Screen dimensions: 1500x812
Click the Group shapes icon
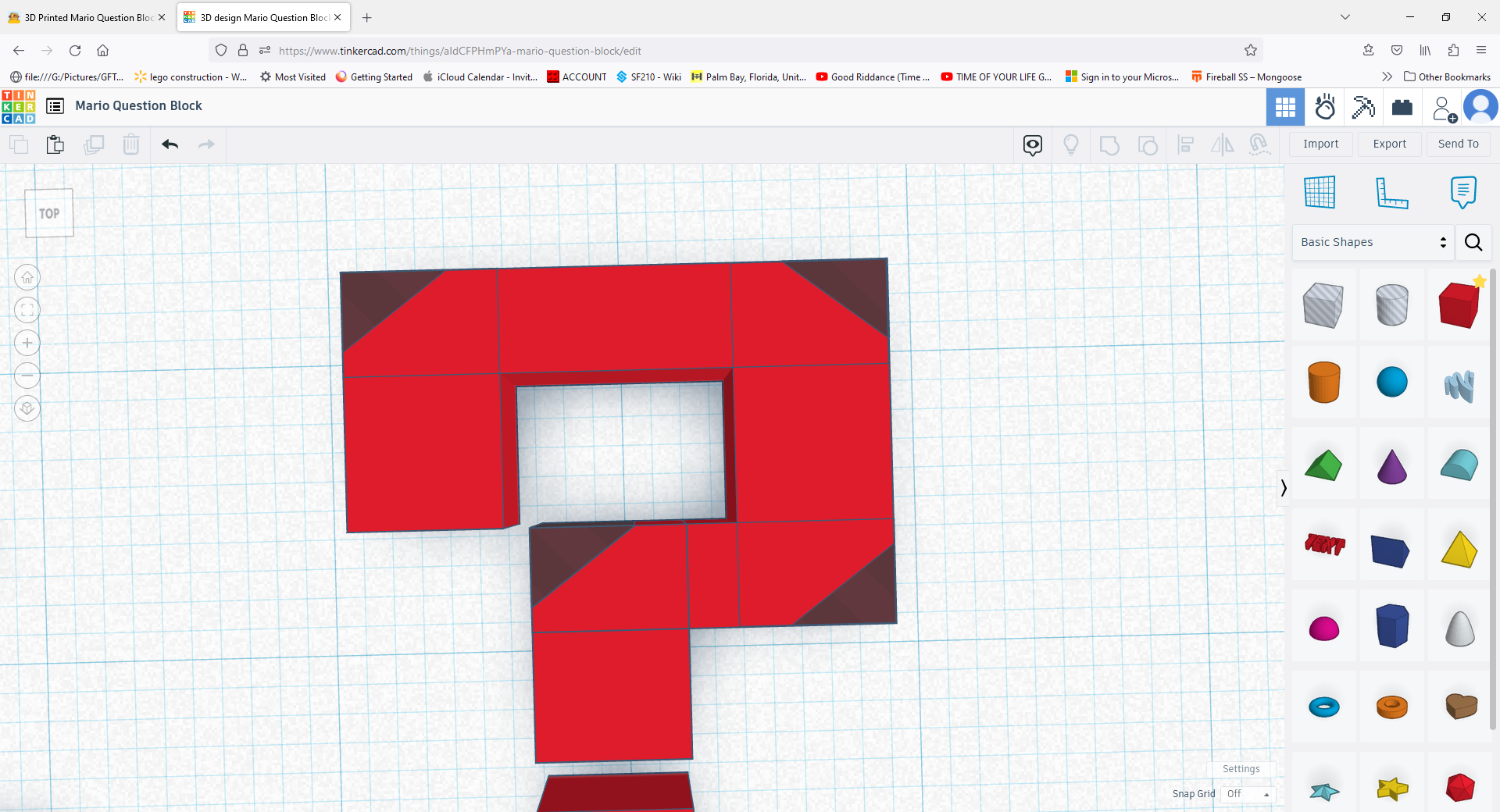coord(1109,145)
